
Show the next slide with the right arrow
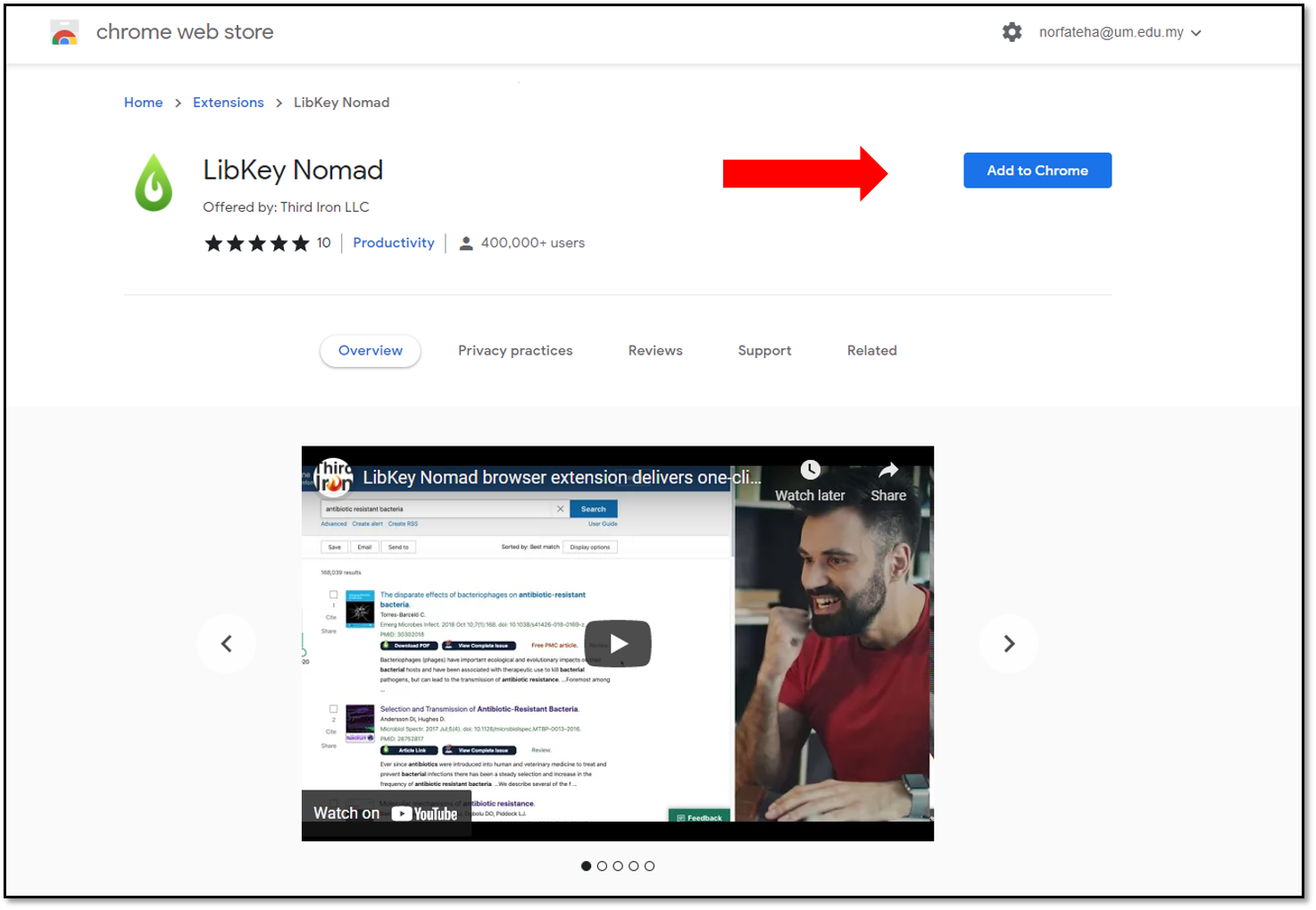(x=1009, y=644)
